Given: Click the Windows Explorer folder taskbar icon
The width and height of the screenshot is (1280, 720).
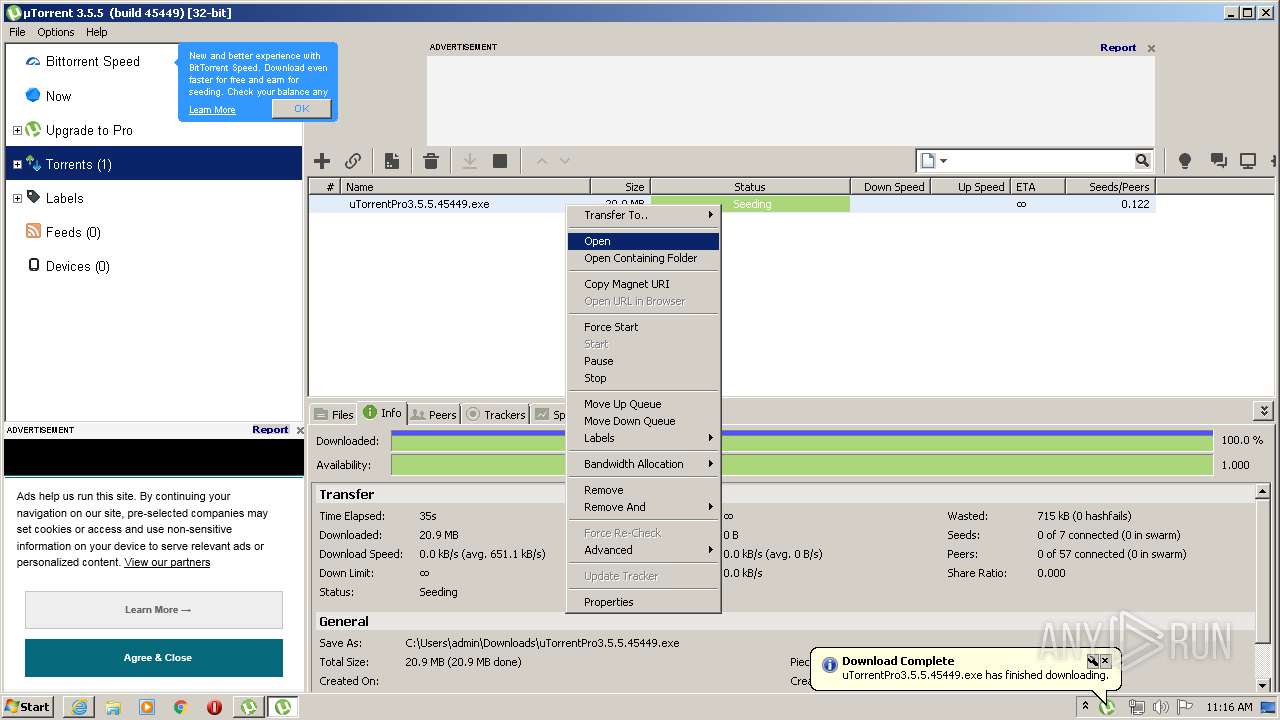Looking at the screenshot, I should tap(113, 707).
